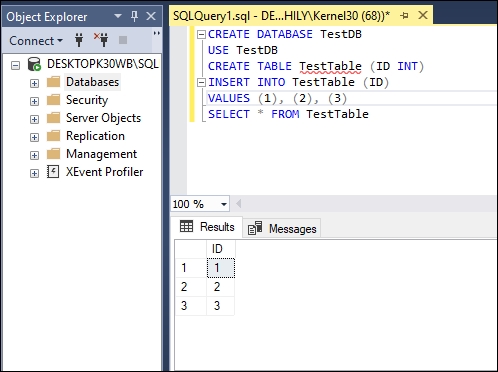Expand the Replication node

pyautogui.click(x=34, y=137)
